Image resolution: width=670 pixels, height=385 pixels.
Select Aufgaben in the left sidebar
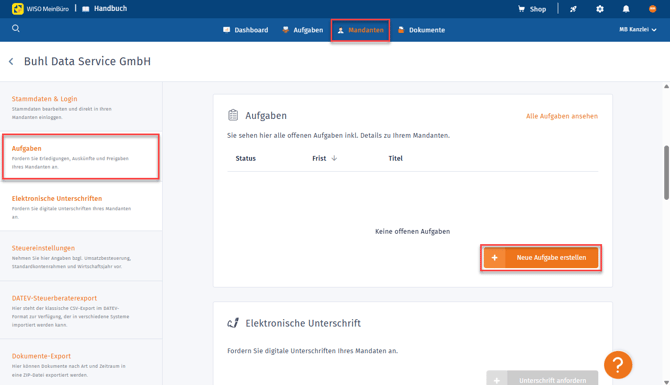[81, 157]
